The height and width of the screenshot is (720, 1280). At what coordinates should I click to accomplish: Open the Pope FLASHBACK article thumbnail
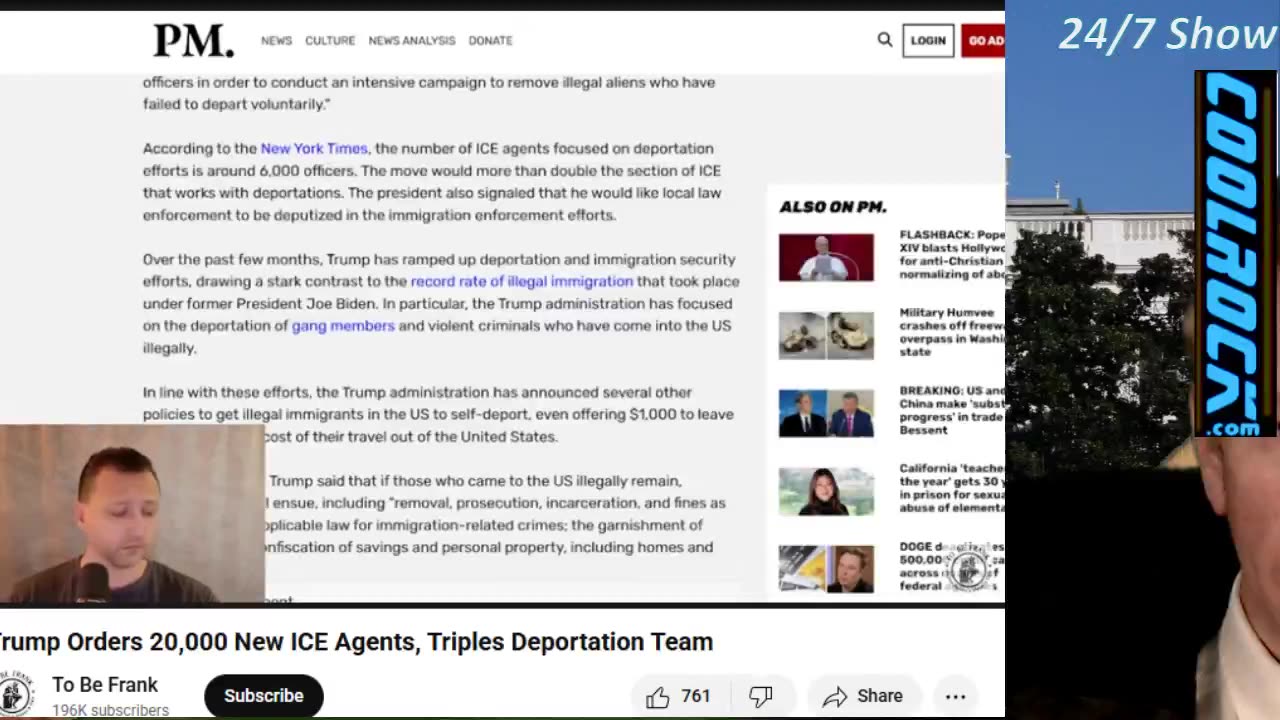point(826,257)
